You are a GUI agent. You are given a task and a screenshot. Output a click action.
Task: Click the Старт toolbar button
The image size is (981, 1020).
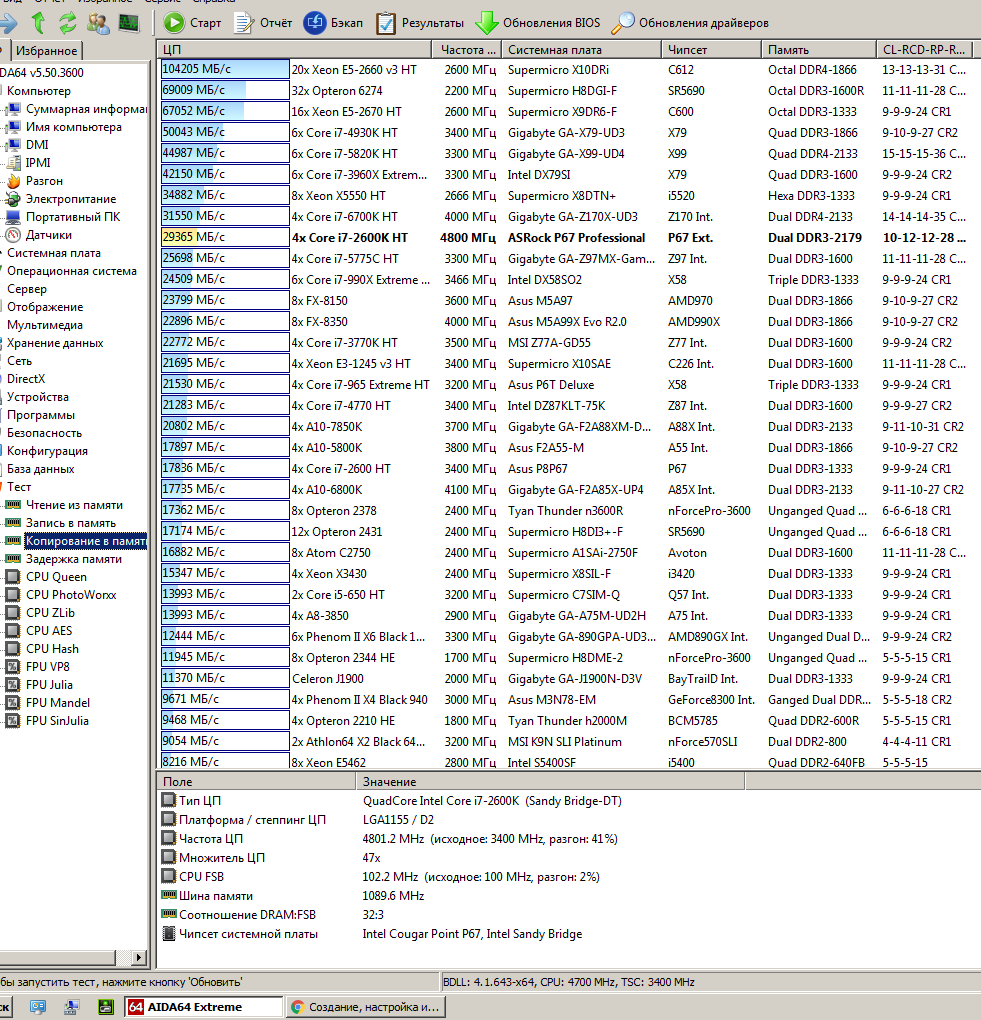192,23
